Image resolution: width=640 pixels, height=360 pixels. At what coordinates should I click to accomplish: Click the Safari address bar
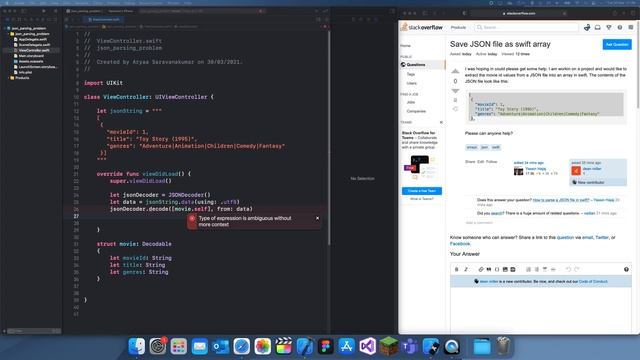tap(519, 13)
